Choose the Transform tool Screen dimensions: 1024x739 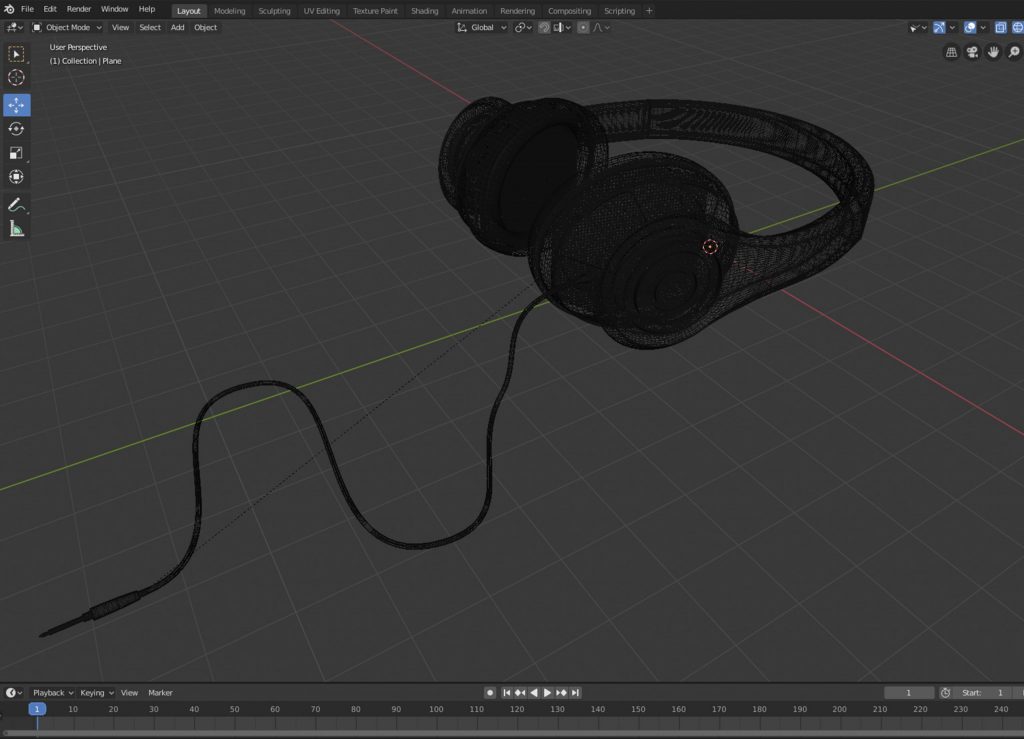coord(16,177)
